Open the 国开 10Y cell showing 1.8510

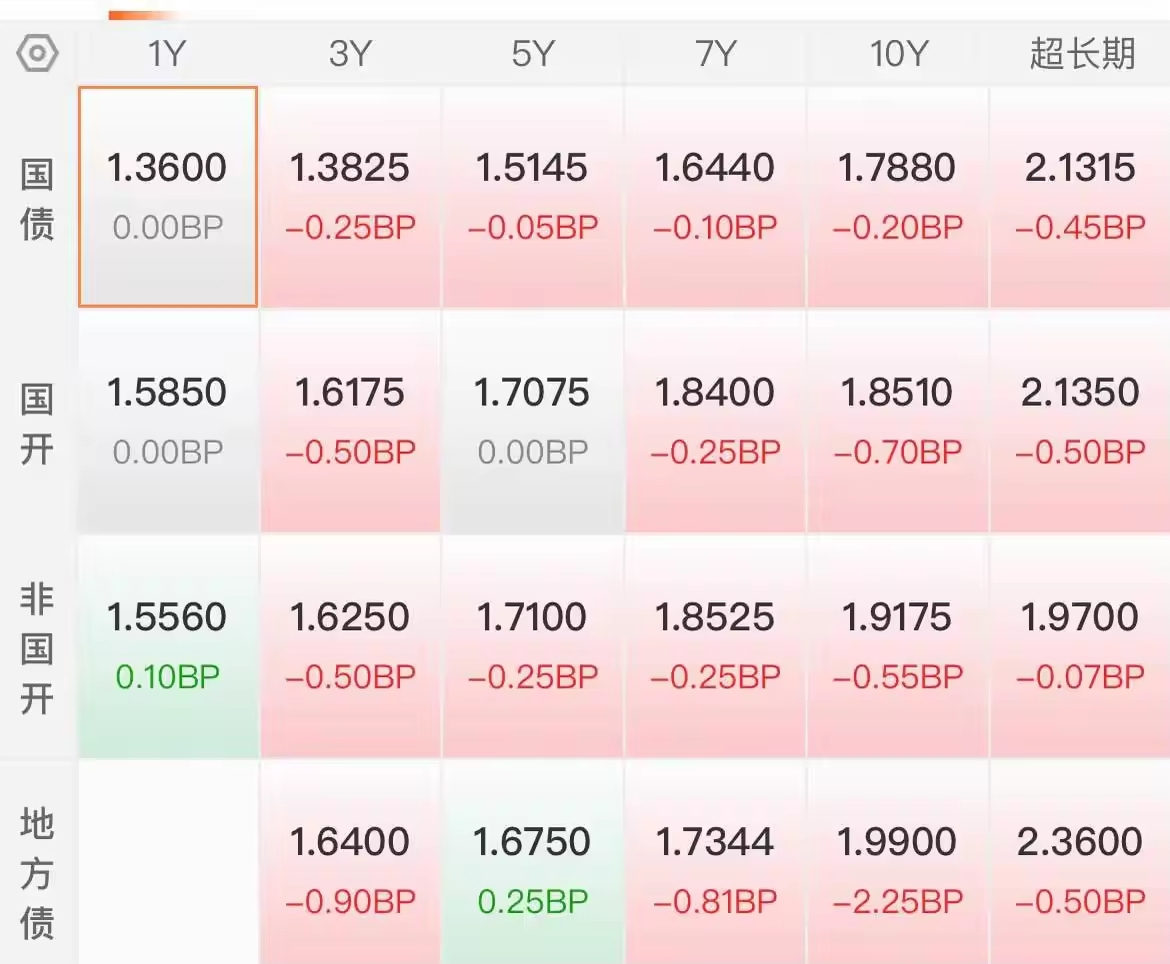[898, 421]
